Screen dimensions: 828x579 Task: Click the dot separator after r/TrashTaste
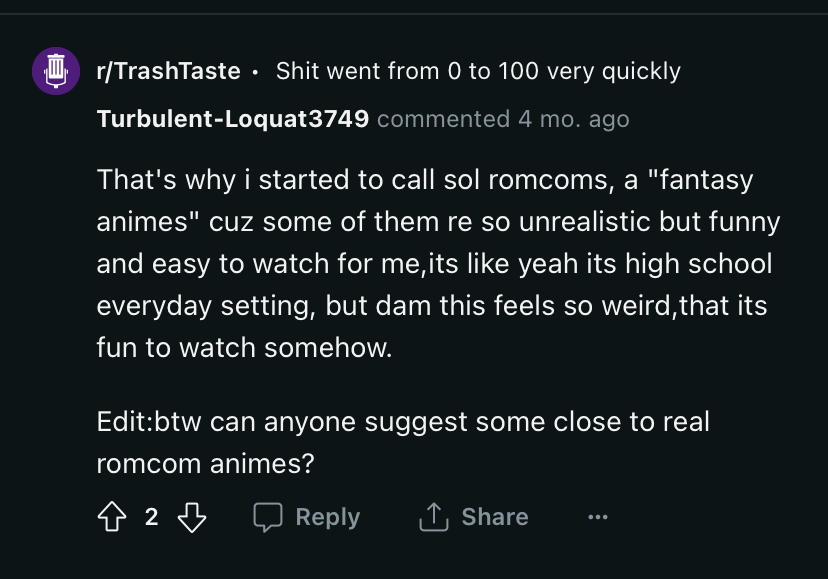(256, 72)
